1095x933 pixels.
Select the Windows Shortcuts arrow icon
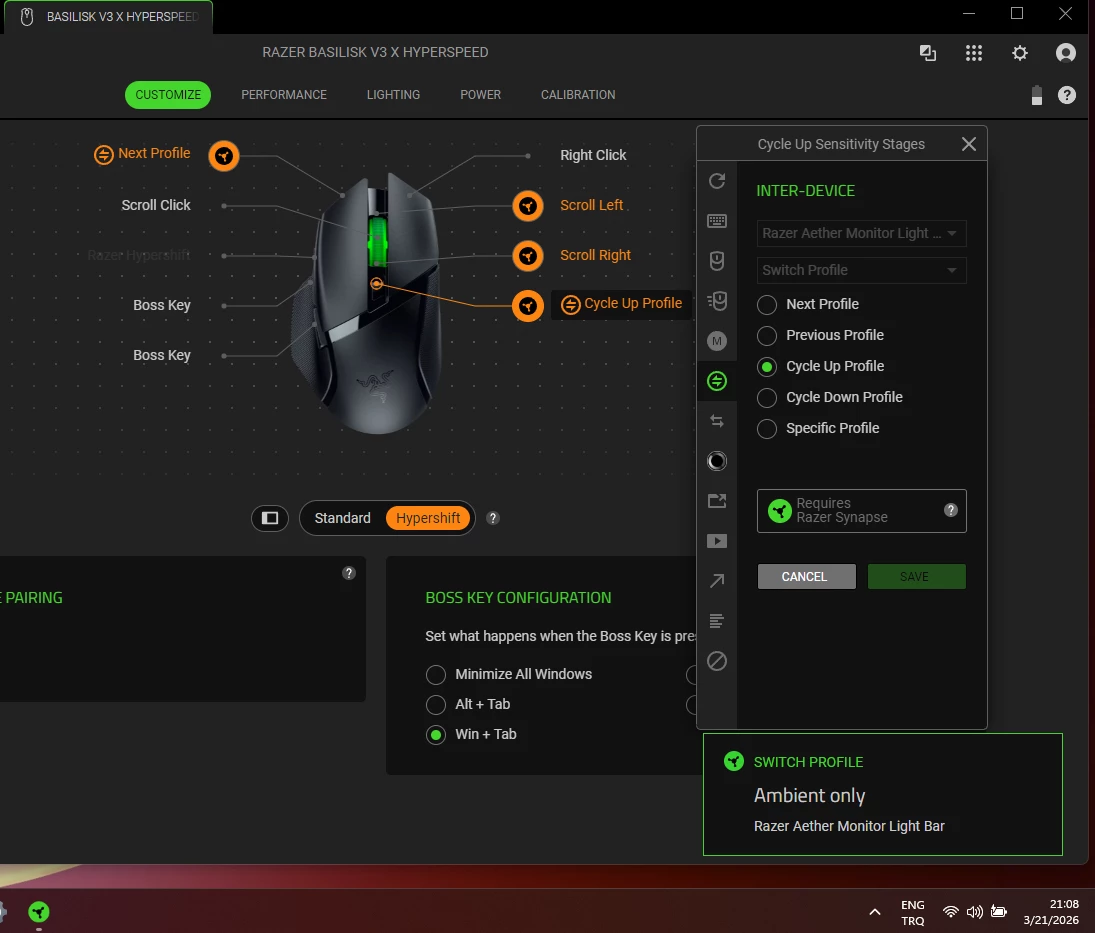[x=716, y=581]
